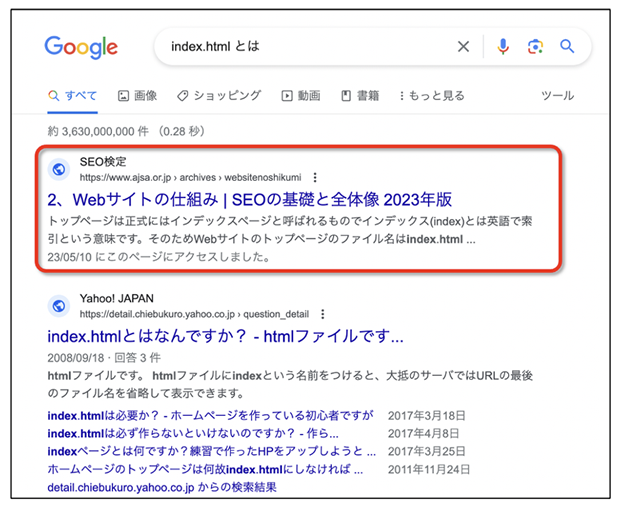Open the ツール options
The image size is (617, 507).
[558, 96]
